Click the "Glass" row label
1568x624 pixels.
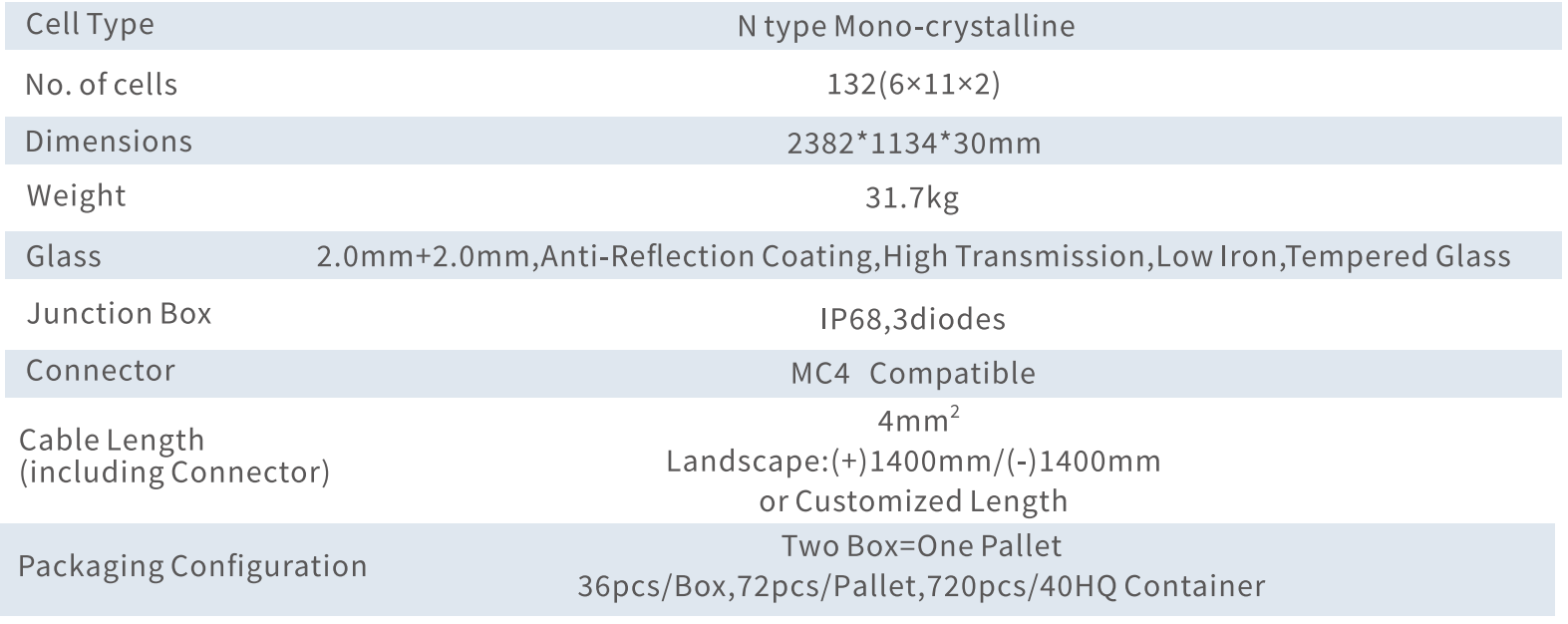coord(64,257)
